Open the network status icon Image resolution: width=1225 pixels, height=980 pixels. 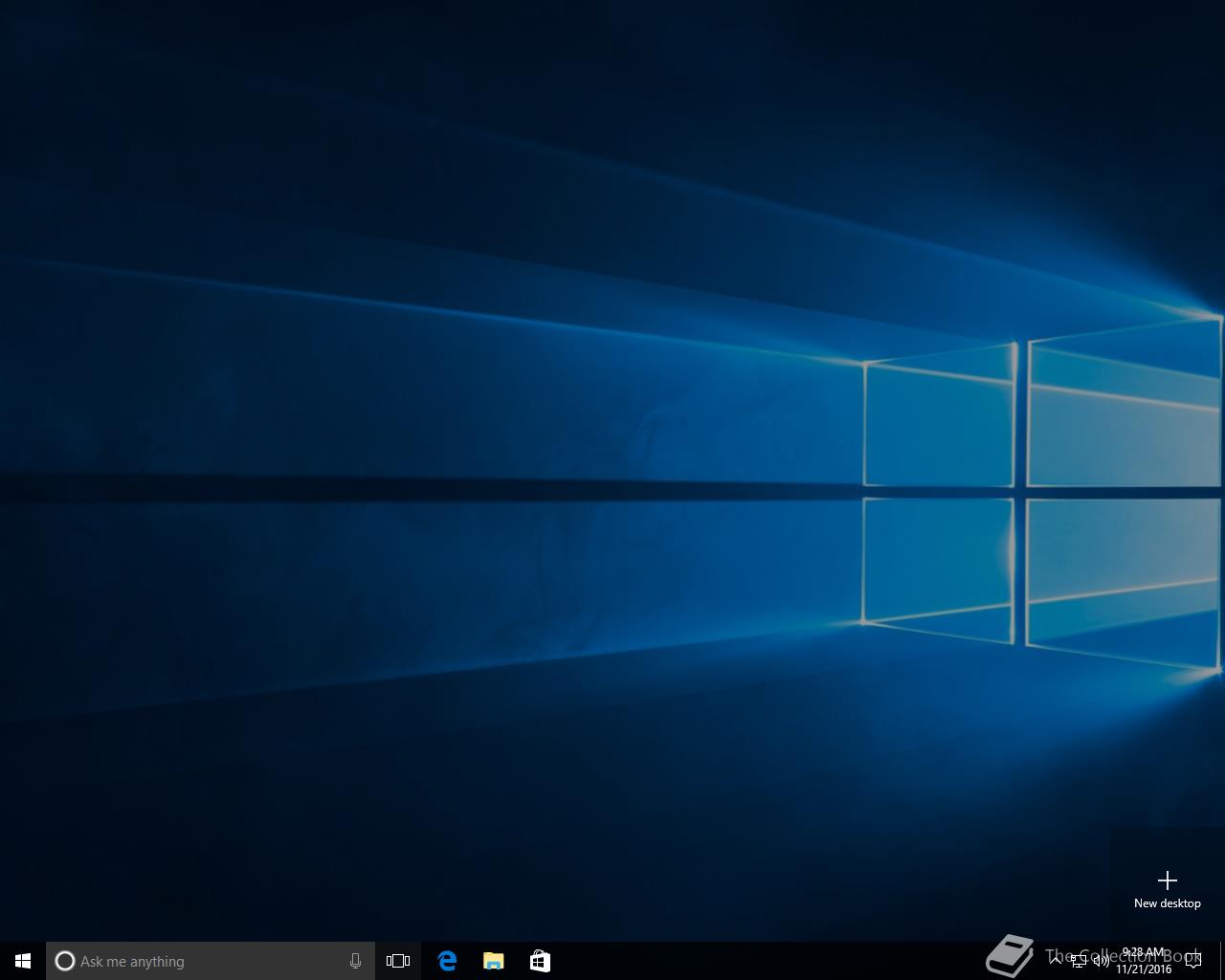[x=1079, y=961]
